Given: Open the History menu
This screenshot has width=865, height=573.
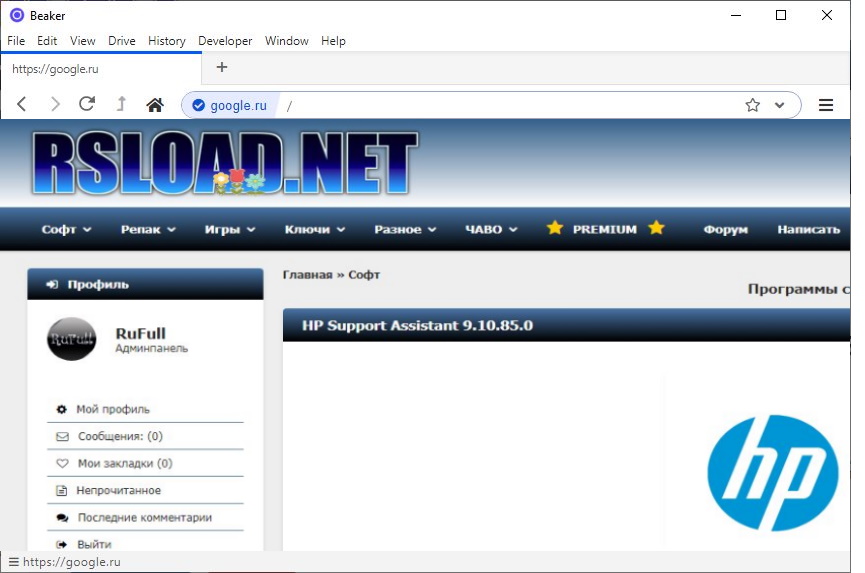Looking at the screenshot, I should tap(167, 41).
